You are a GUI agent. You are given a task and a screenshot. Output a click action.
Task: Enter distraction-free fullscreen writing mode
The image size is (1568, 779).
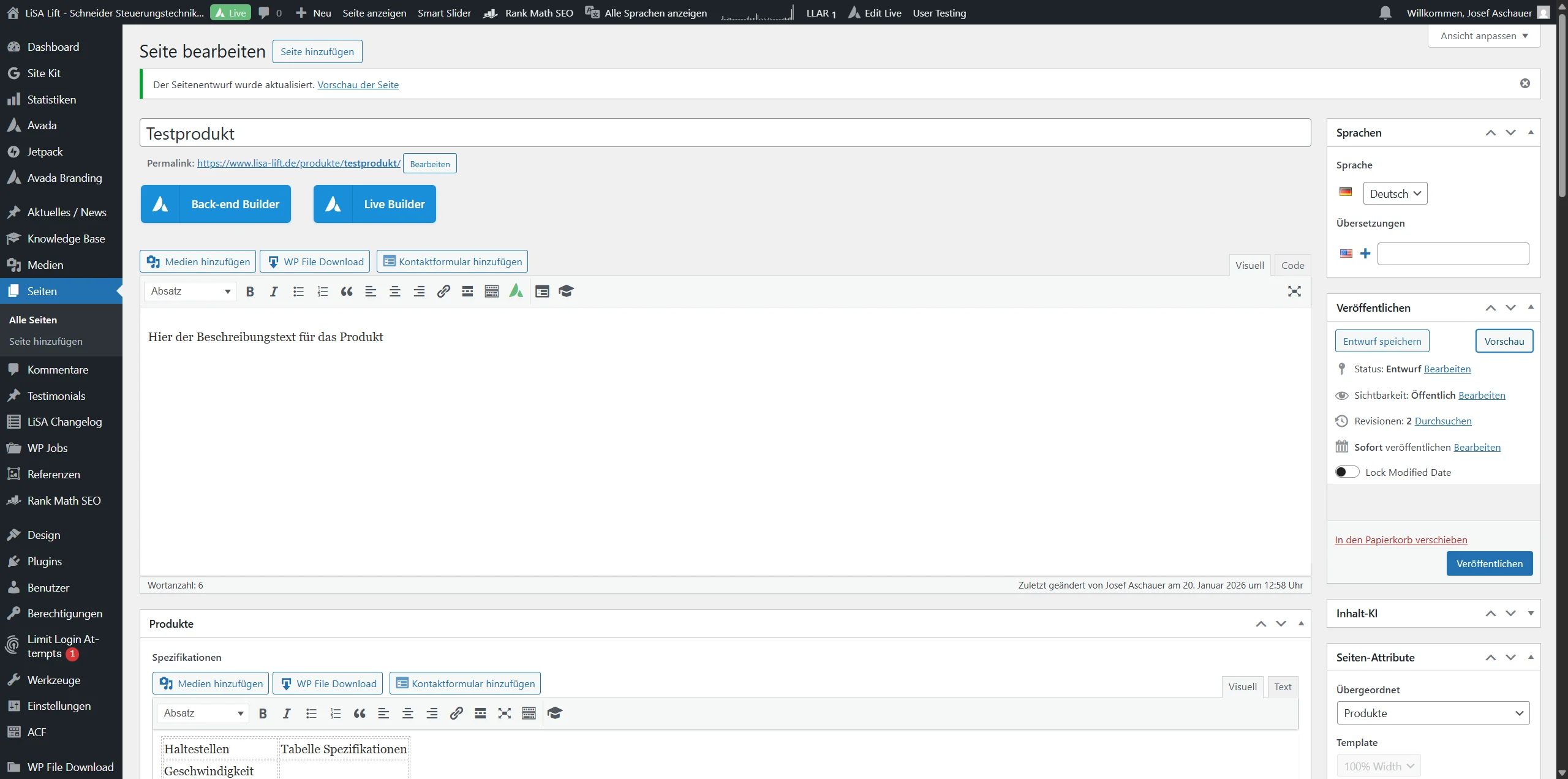coord(1294,291)
